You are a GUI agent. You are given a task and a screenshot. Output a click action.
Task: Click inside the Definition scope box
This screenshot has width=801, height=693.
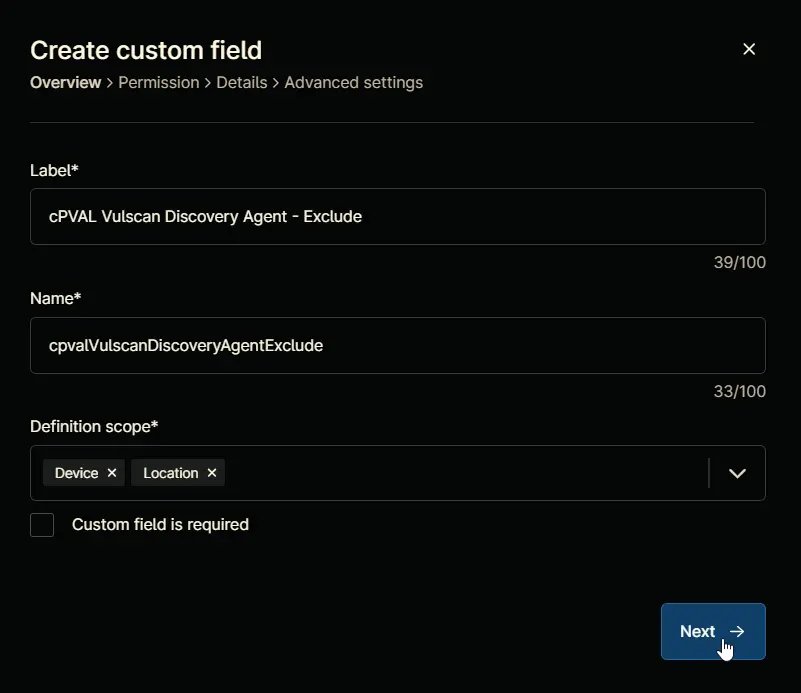tap(398, 473)
